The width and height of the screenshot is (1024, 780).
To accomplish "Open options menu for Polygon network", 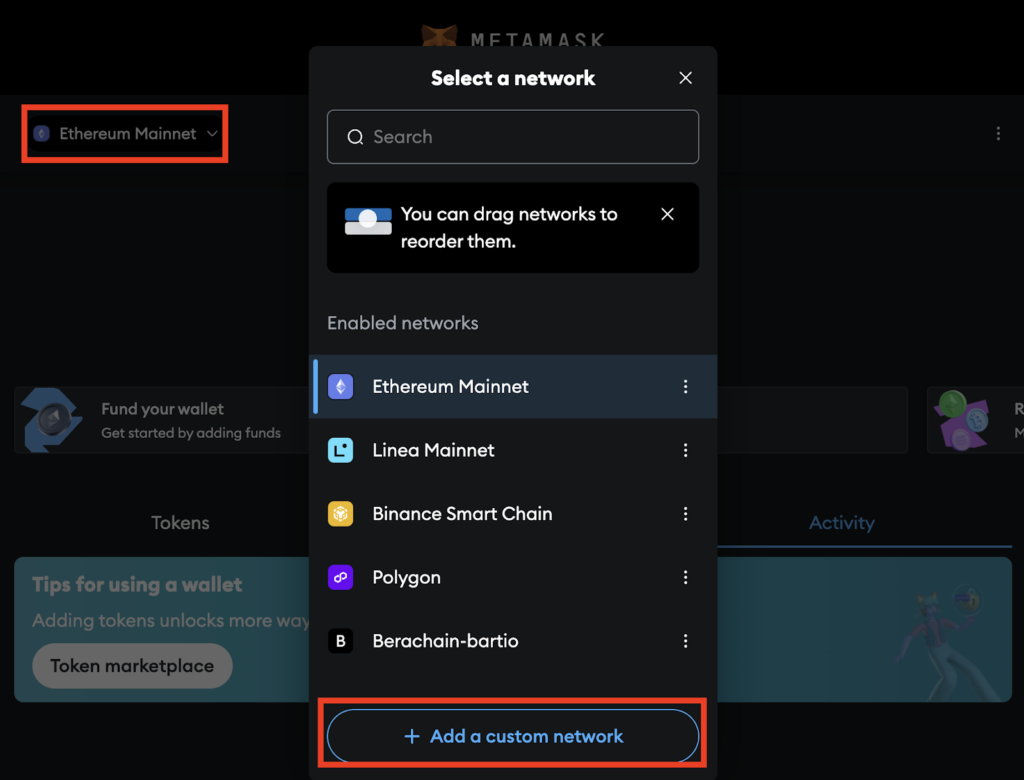I will (x=686, y=577).
